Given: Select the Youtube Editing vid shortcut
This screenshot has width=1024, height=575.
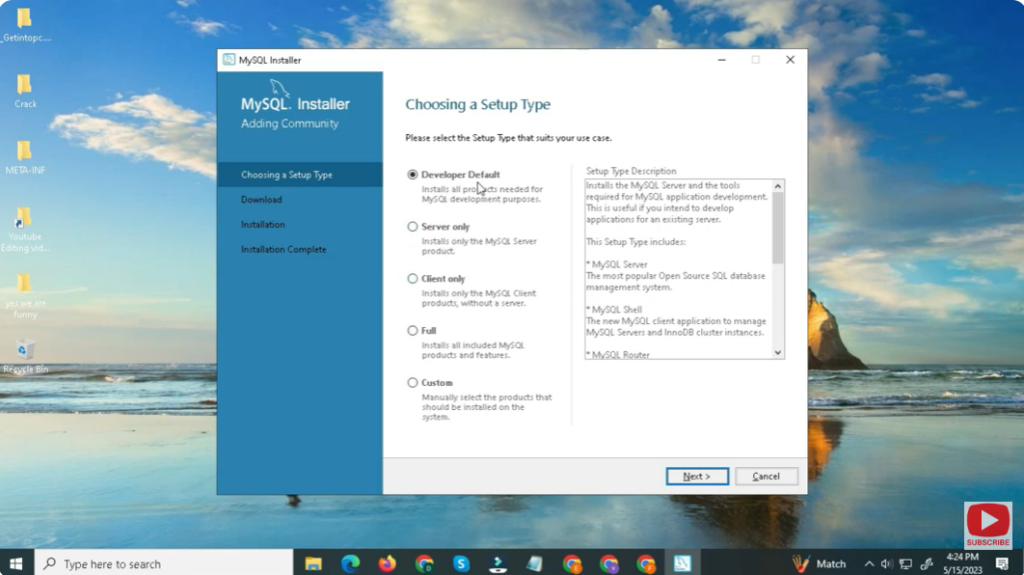Looking at the screenshot, I should point(25,229).
